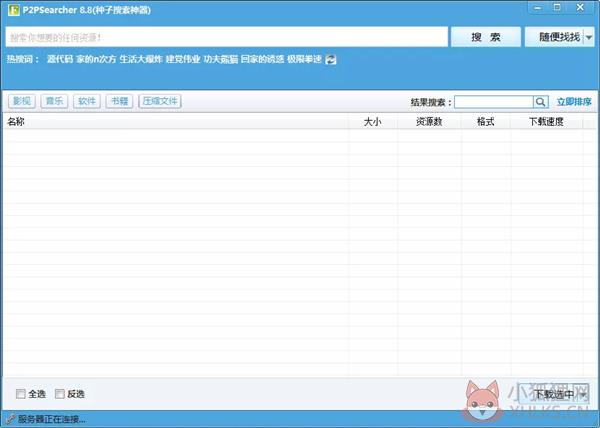Close the P2PSearcher window

coord(580,8)
